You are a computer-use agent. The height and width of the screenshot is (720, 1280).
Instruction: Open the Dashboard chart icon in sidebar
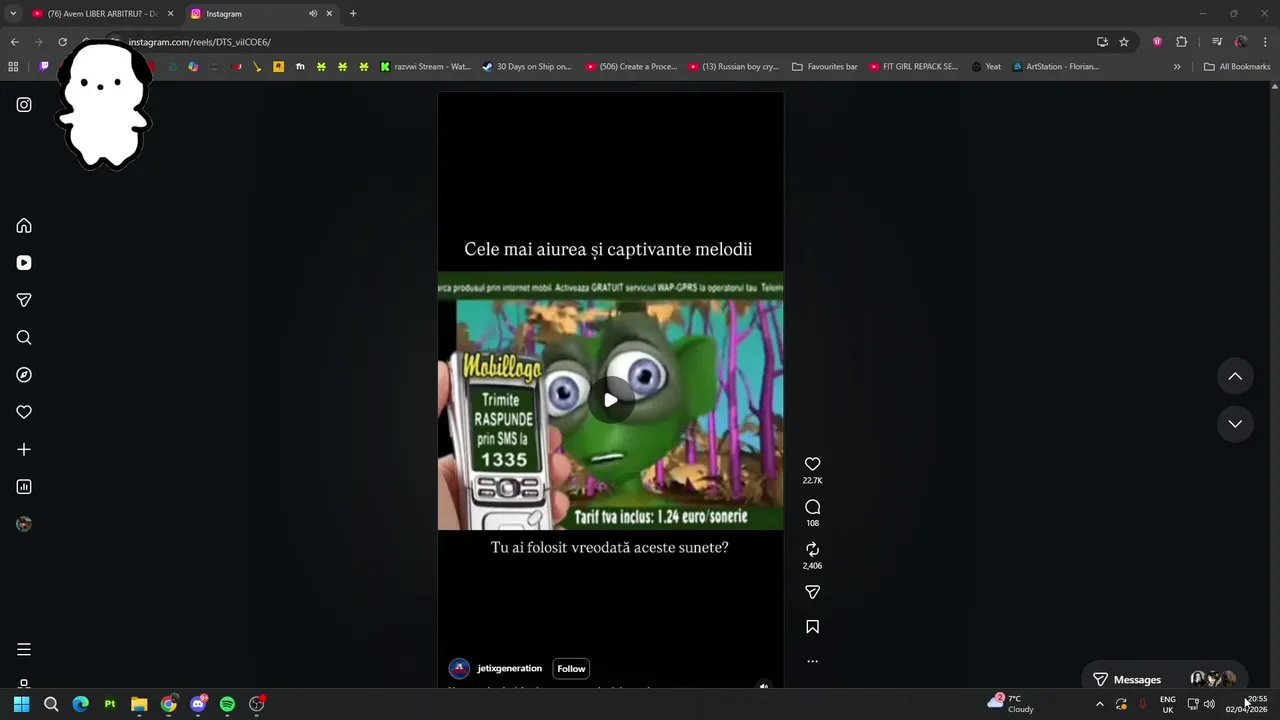24,487
